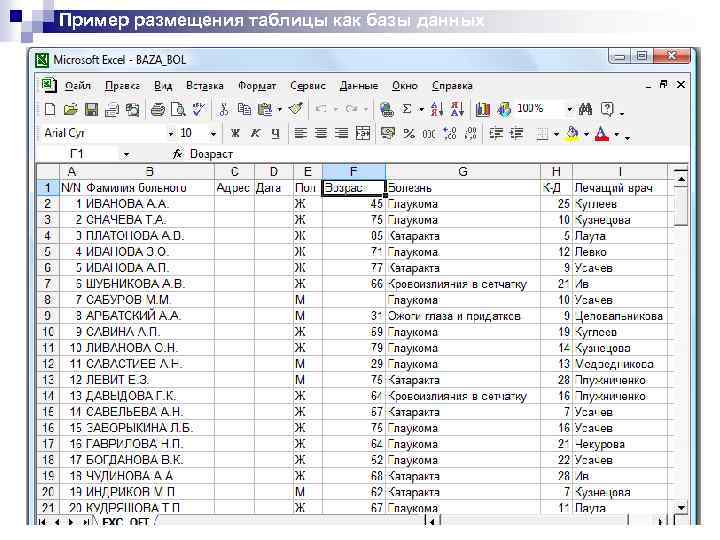This screenshot has height=540, width=720.
Task: Open fill color dropdown arrow
Action: coord(586,134)
